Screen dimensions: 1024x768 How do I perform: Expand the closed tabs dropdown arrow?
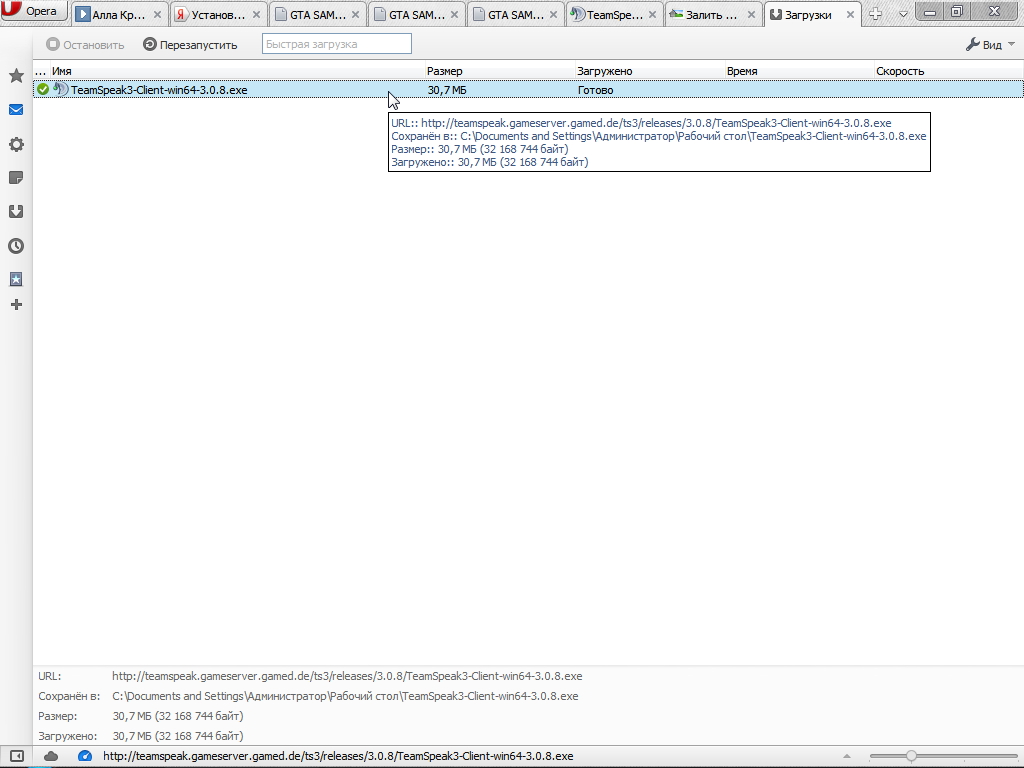(x=903, y=14)
